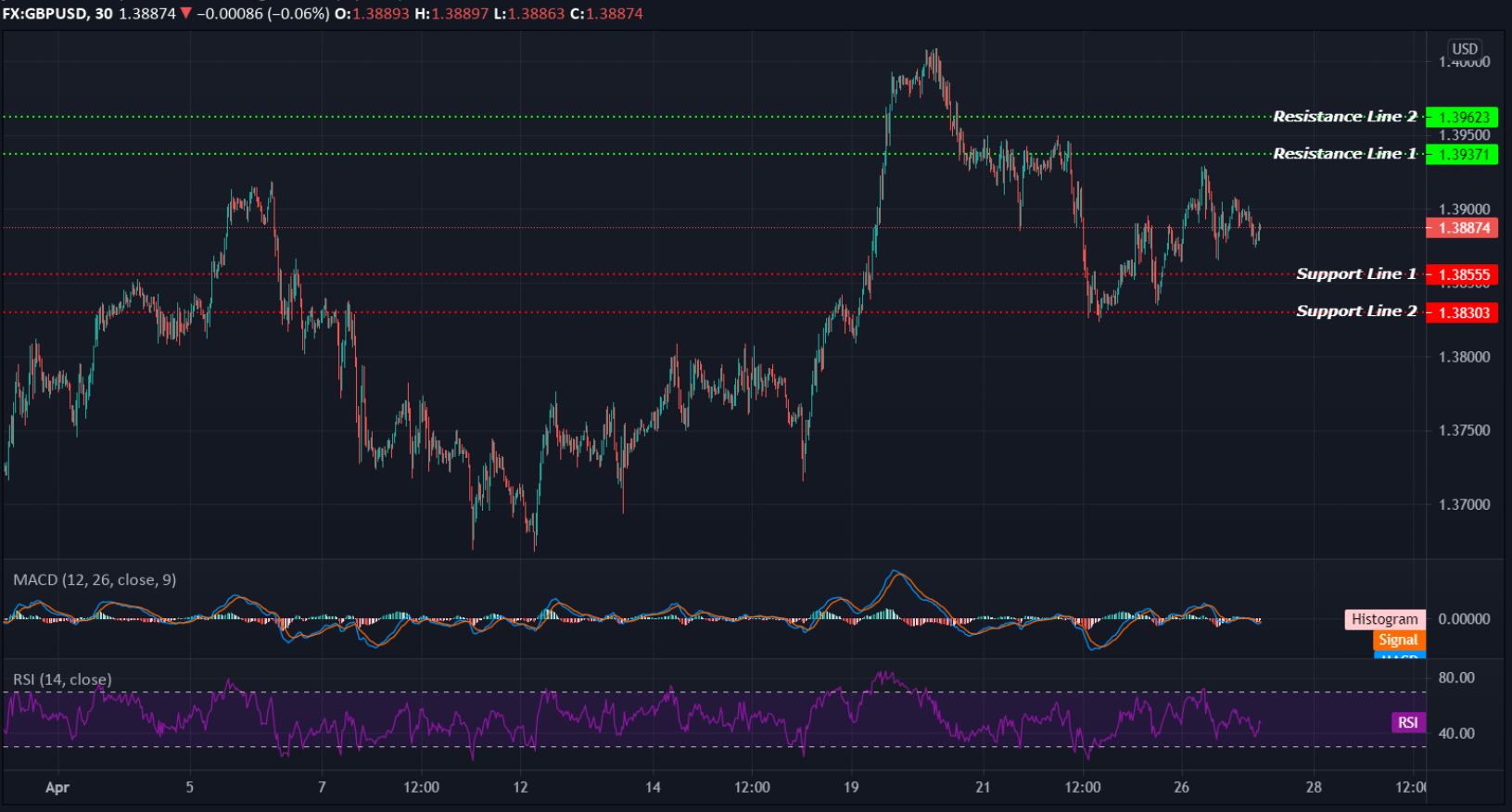Click the purple RSI label tag
Image resolution: width=1512 pixels, height=812 pixels.
pos(1408,723)
